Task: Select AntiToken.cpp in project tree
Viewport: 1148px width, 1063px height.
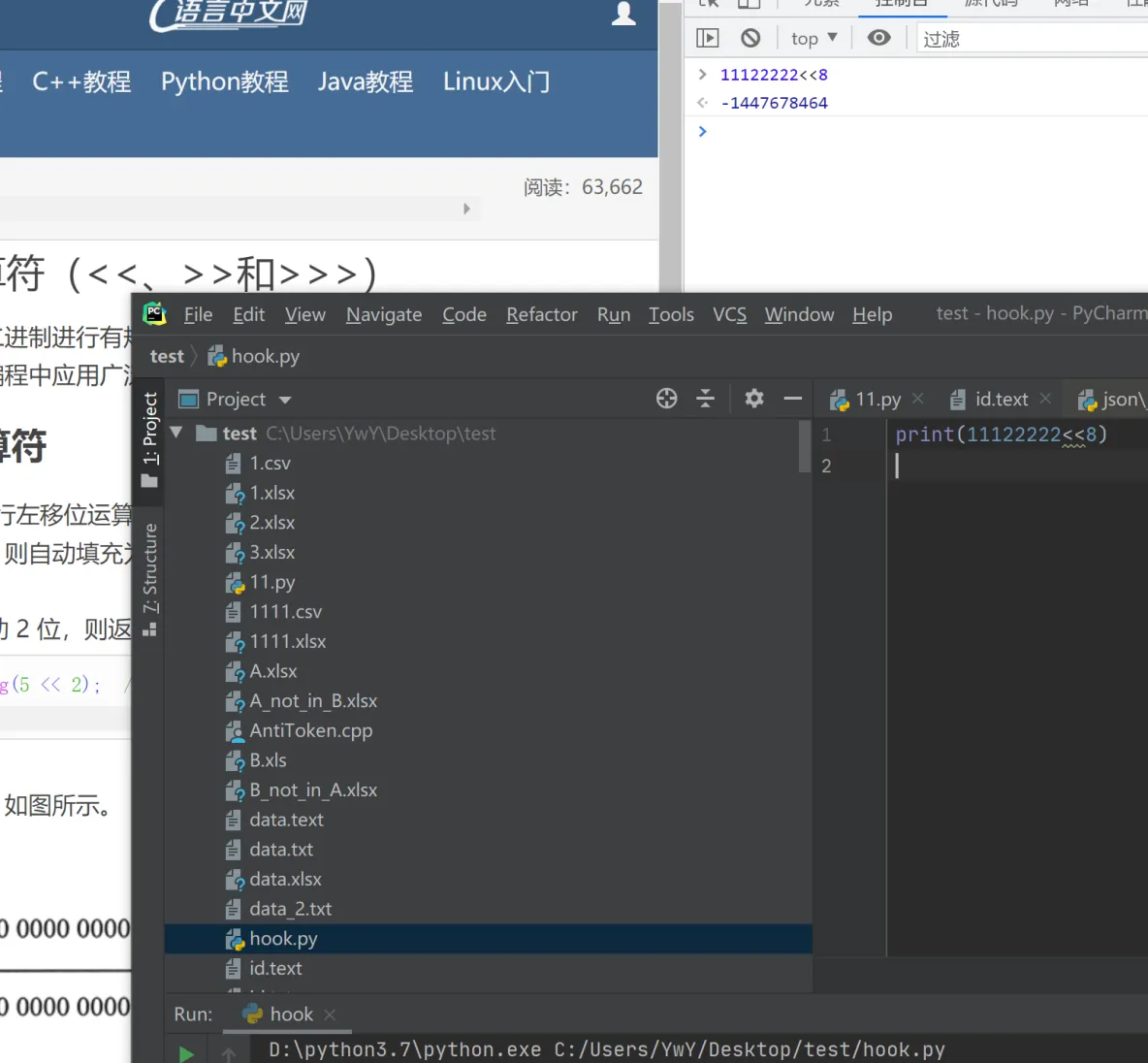Action: [489, 730]
